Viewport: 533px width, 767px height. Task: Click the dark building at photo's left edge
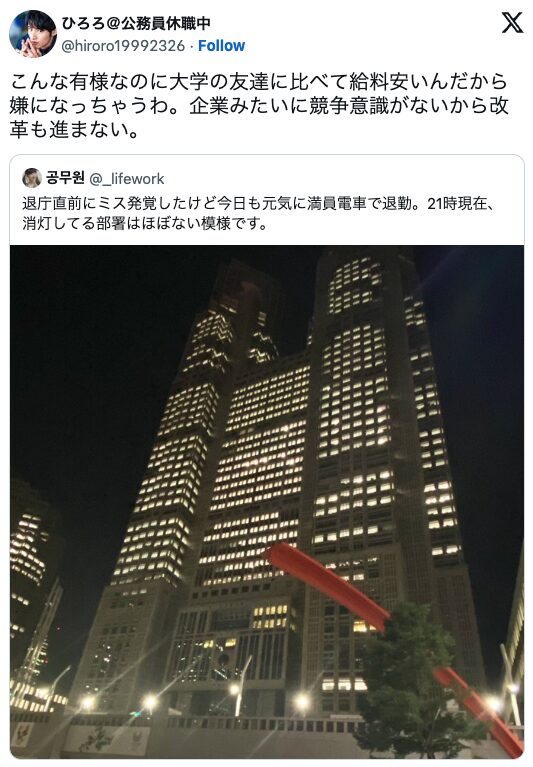pos(34,587)
